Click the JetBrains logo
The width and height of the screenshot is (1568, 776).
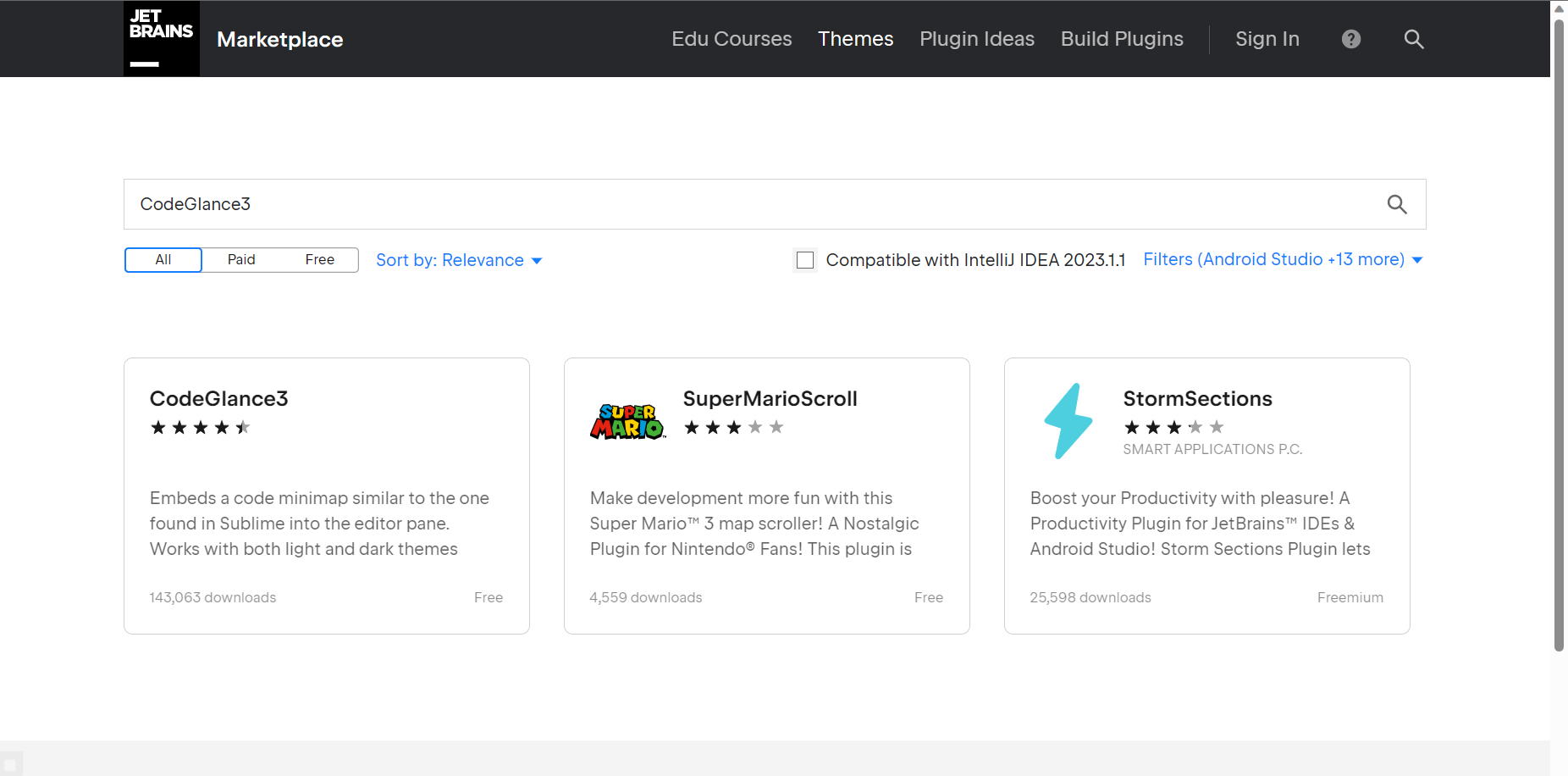(162, 39)
